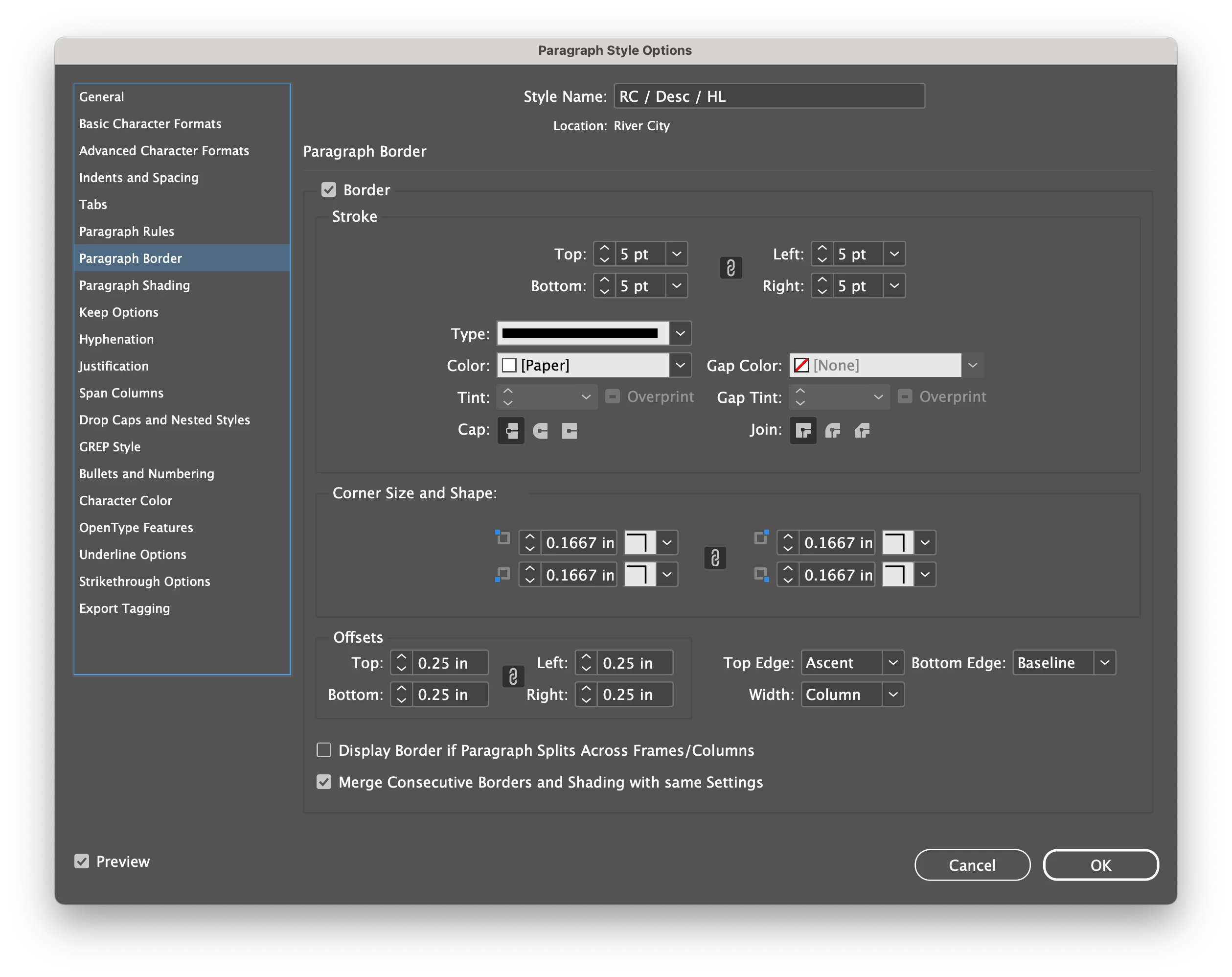This screenshot has width=1232, height=977.
Task: Click the Cancel button
Action: coord(971,865)
